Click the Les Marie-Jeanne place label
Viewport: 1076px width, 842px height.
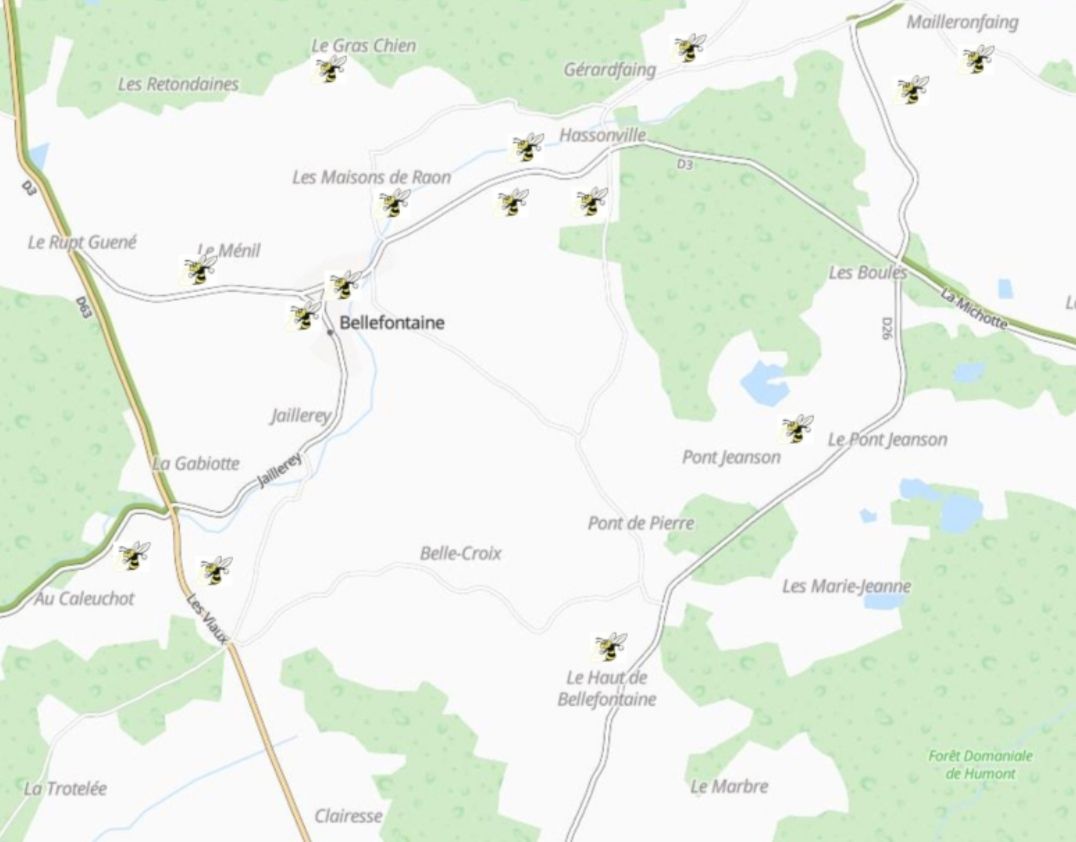pyautogui.click(x=847, y=586)
